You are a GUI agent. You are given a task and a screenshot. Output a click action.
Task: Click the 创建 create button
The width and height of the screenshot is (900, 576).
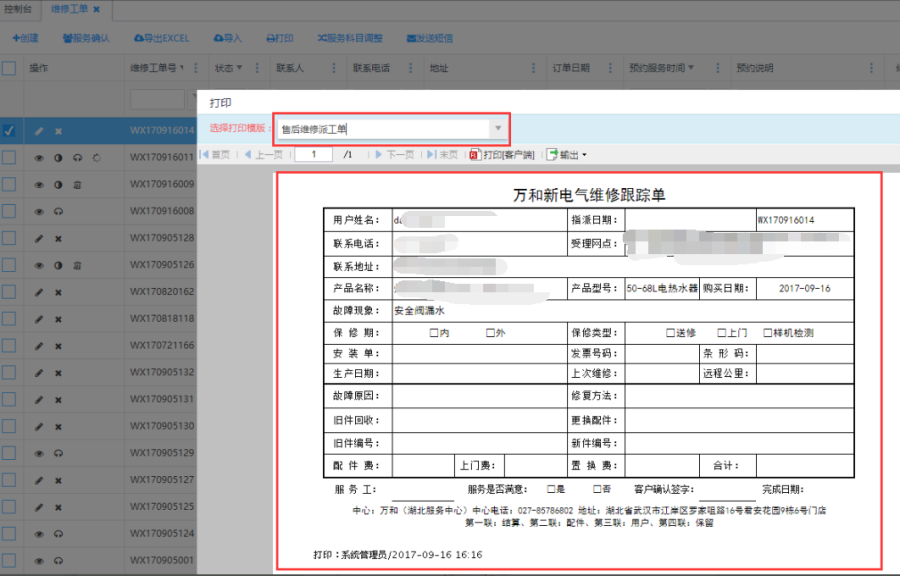[x=25, y=38]
